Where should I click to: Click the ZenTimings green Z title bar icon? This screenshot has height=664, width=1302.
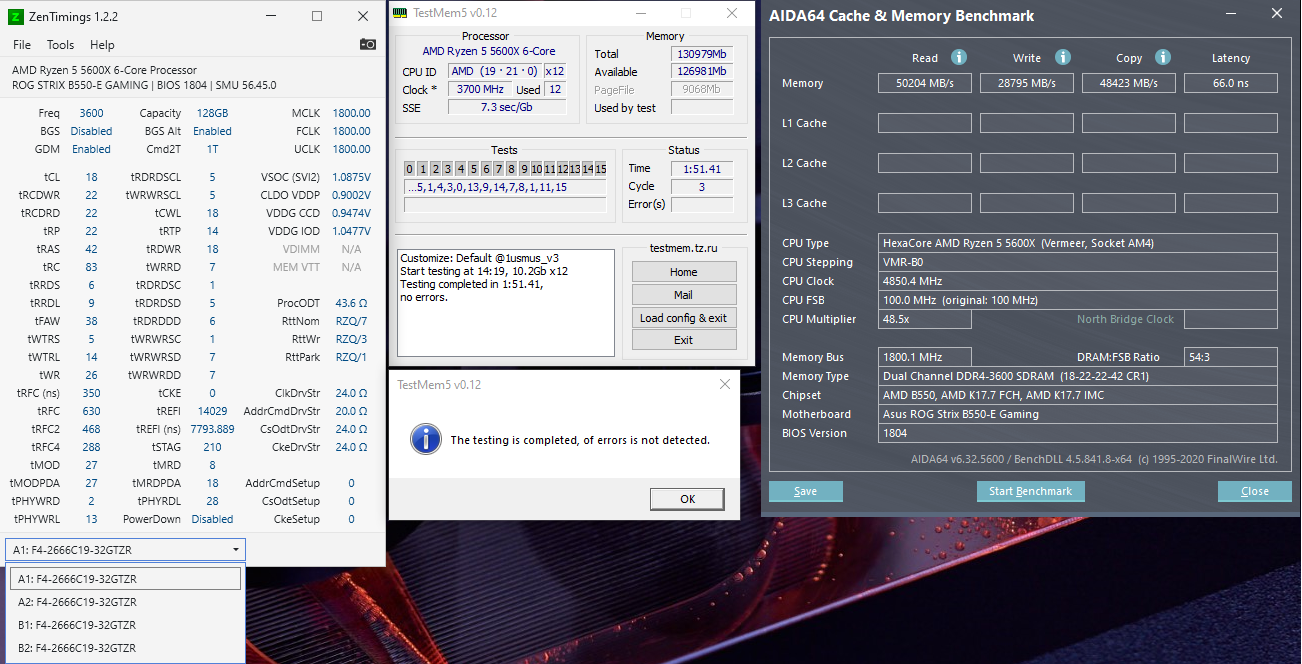point(16,16)
